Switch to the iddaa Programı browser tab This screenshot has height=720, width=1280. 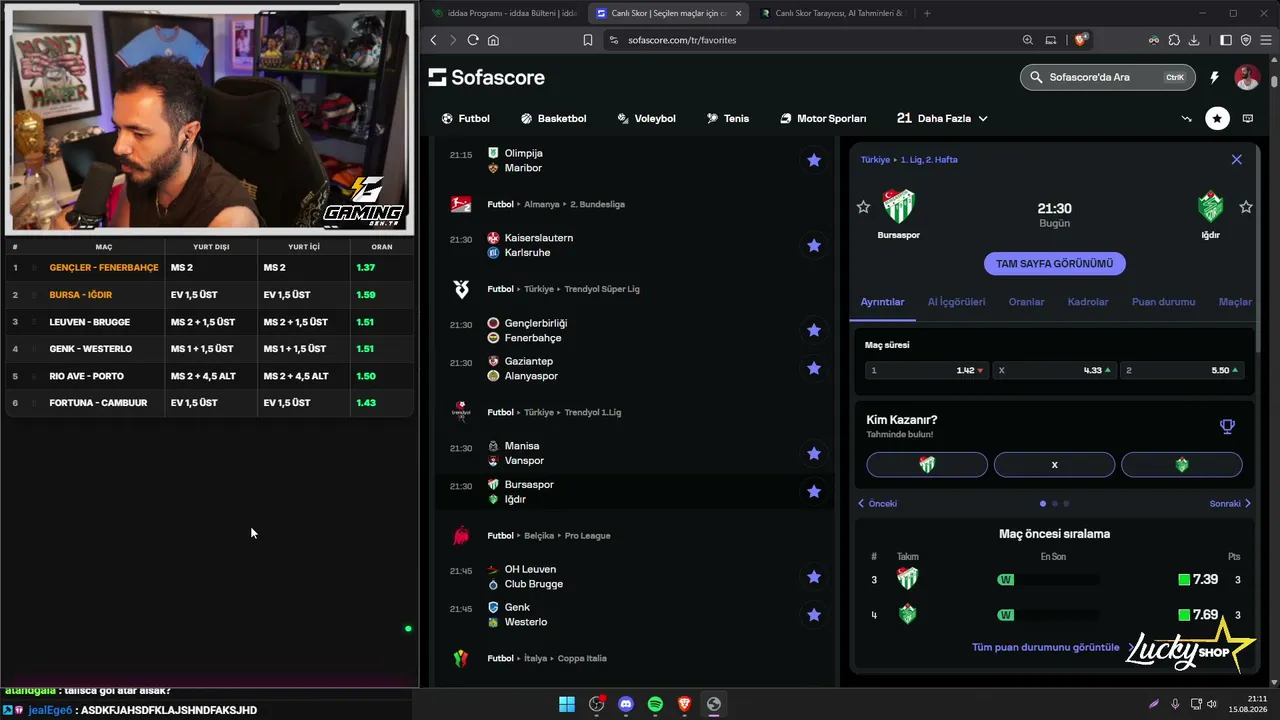504,13
